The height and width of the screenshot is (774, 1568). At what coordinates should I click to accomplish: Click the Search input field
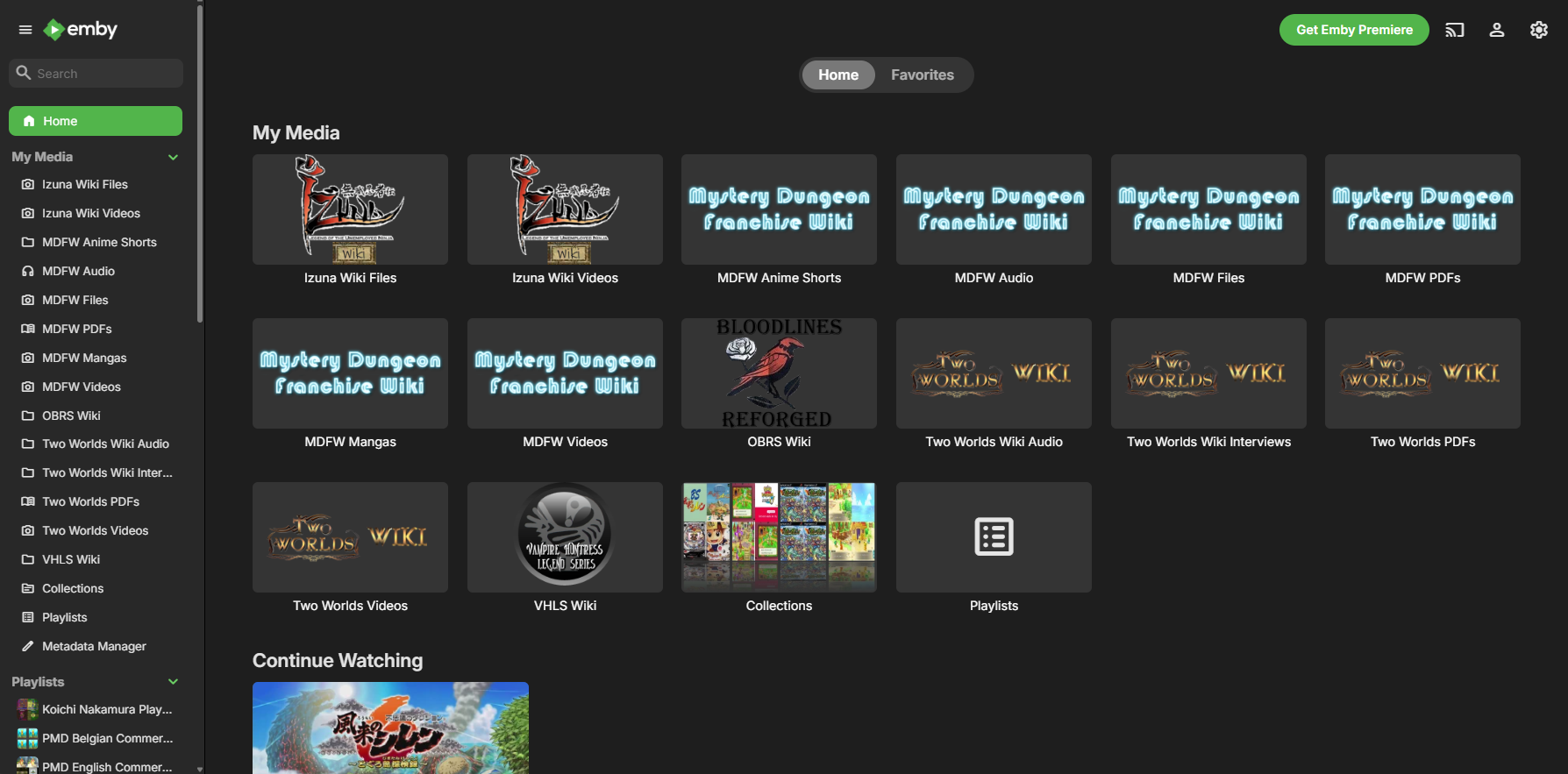(x=105, y=74)
